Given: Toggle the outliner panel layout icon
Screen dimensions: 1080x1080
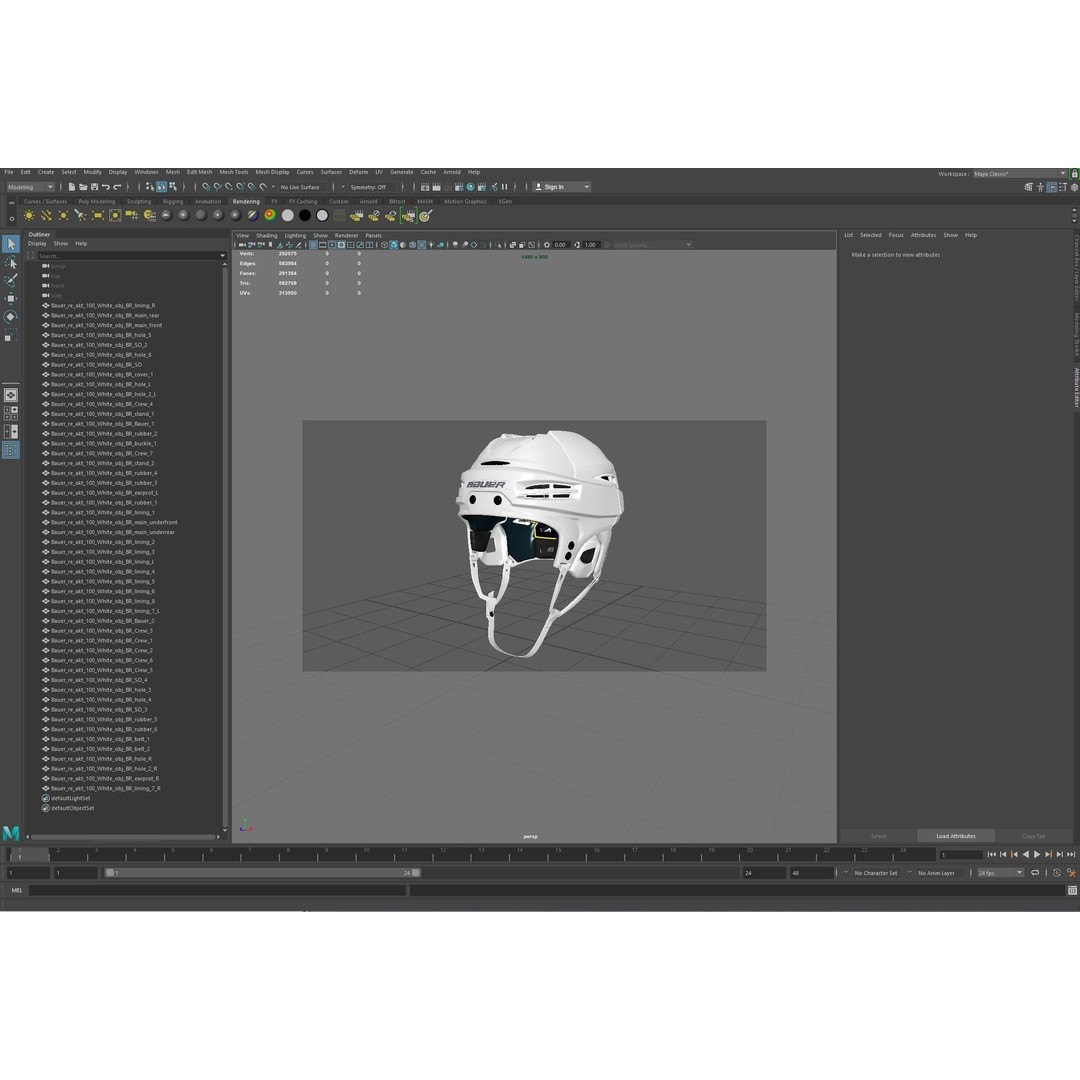Looking at the screenshot, I should click(x=10, y=450).
